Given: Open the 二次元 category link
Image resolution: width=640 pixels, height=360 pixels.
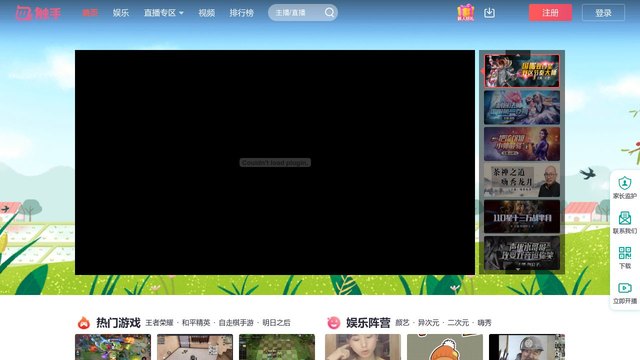Looking at the screenshot, I should click(458, 322).
